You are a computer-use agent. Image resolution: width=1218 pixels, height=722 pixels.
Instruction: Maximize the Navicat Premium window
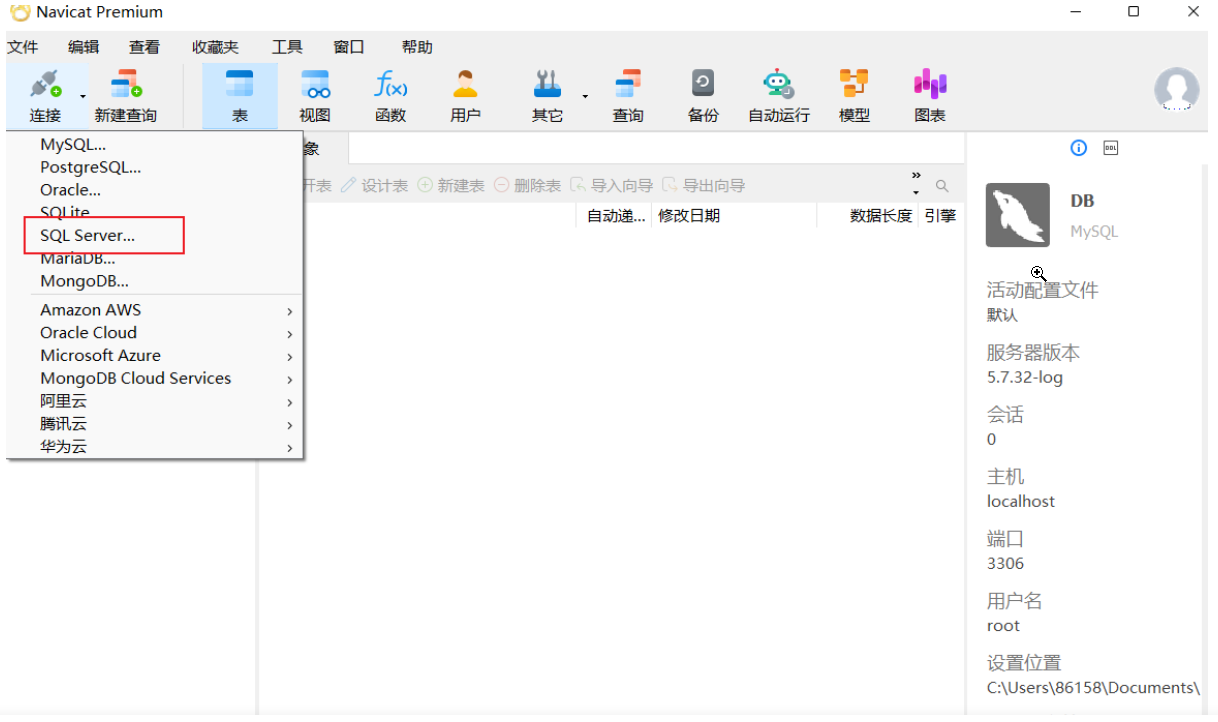click(x=1133, y=12)
